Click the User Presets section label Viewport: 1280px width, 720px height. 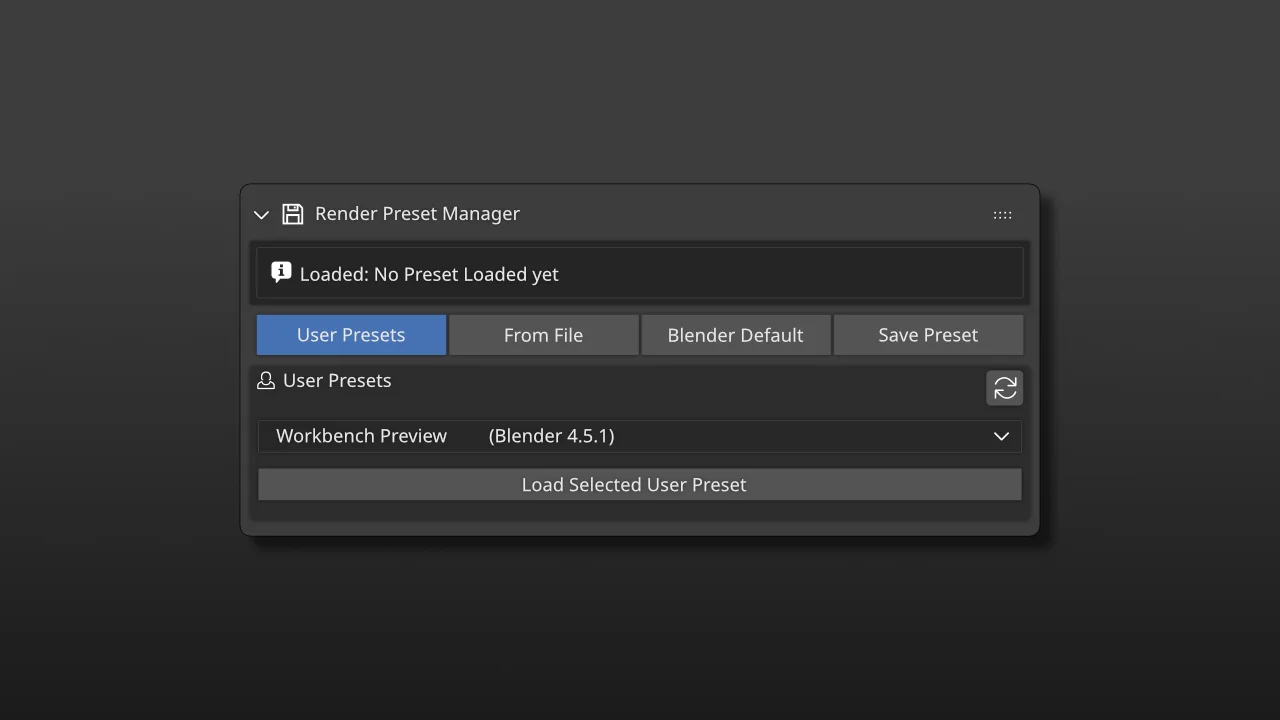pyautogui.click(x=337, y=380)
